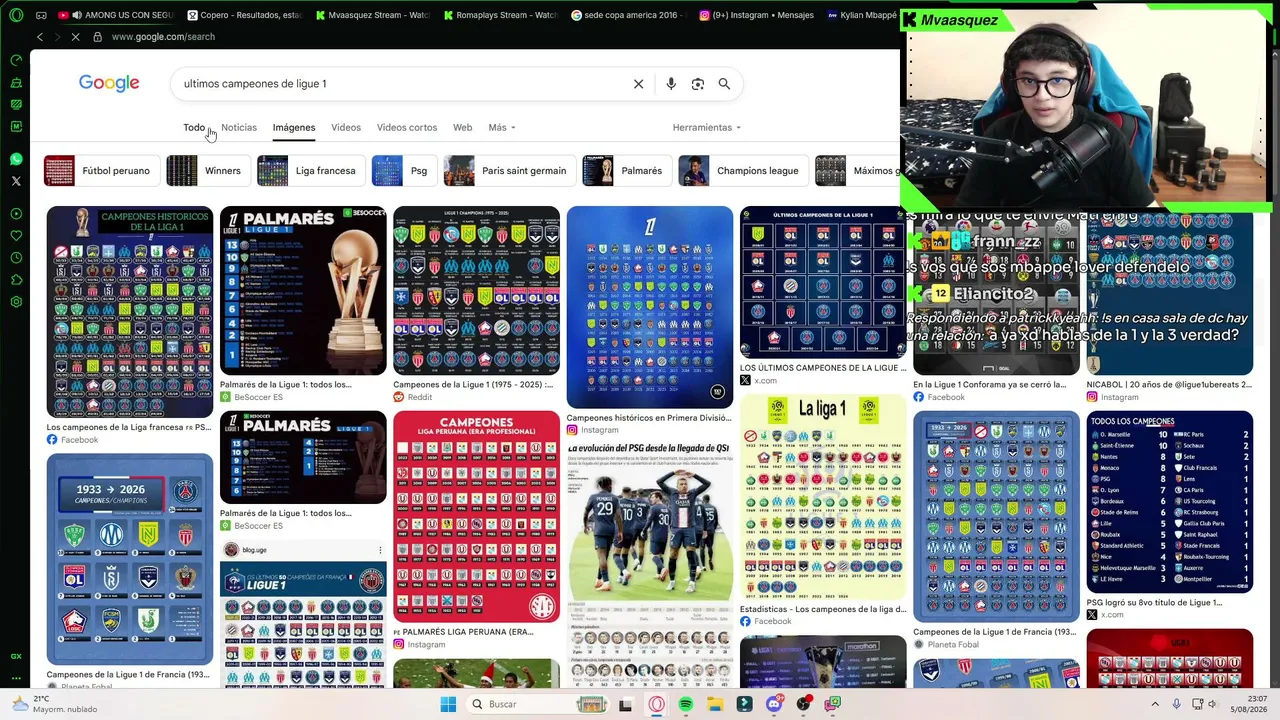Open GX Control speedometer icon in sidebar
Screen dimensions: 1280x720
pos(16,60)
